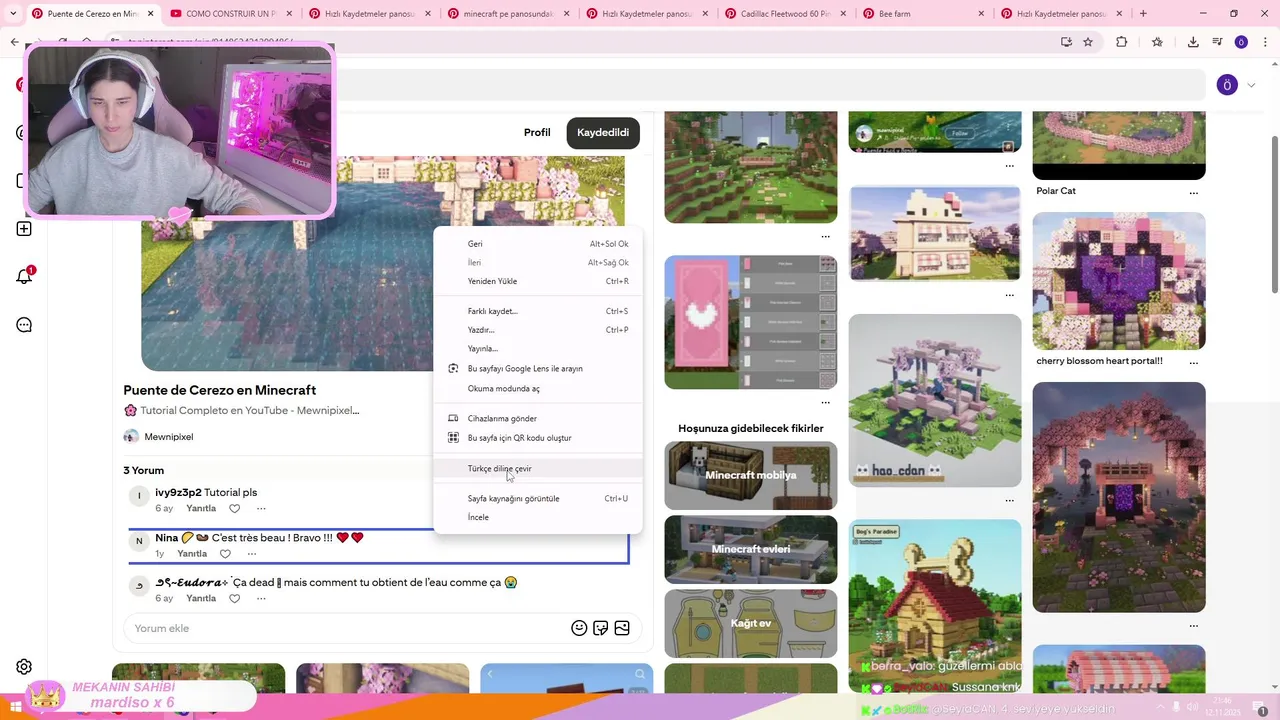Reply to ivy9z3p2 with Yanıtla
Screen dimensions: 1280x720
coord(201,509)
